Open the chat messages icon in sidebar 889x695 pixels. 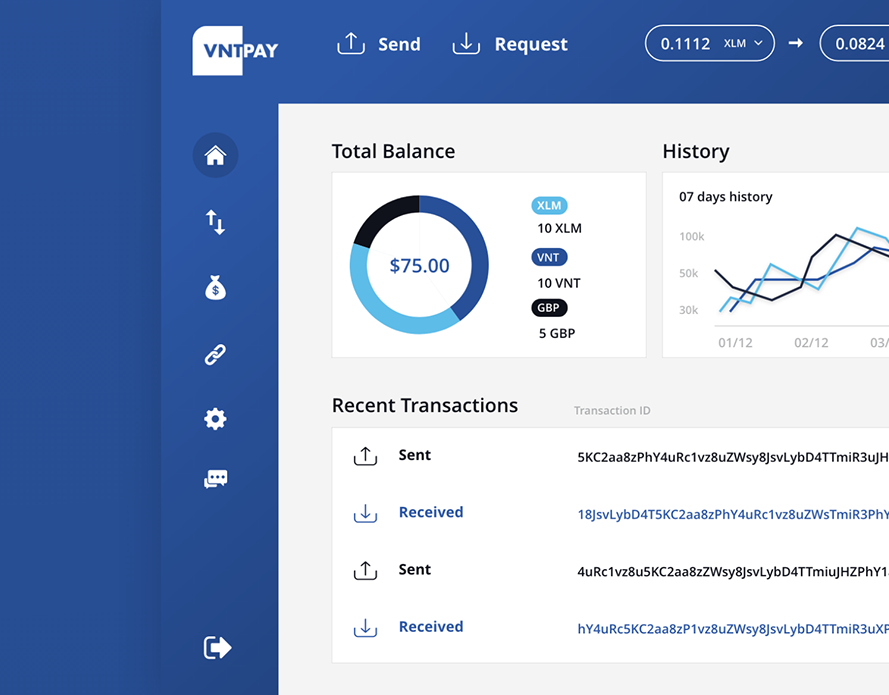[215, 479]
